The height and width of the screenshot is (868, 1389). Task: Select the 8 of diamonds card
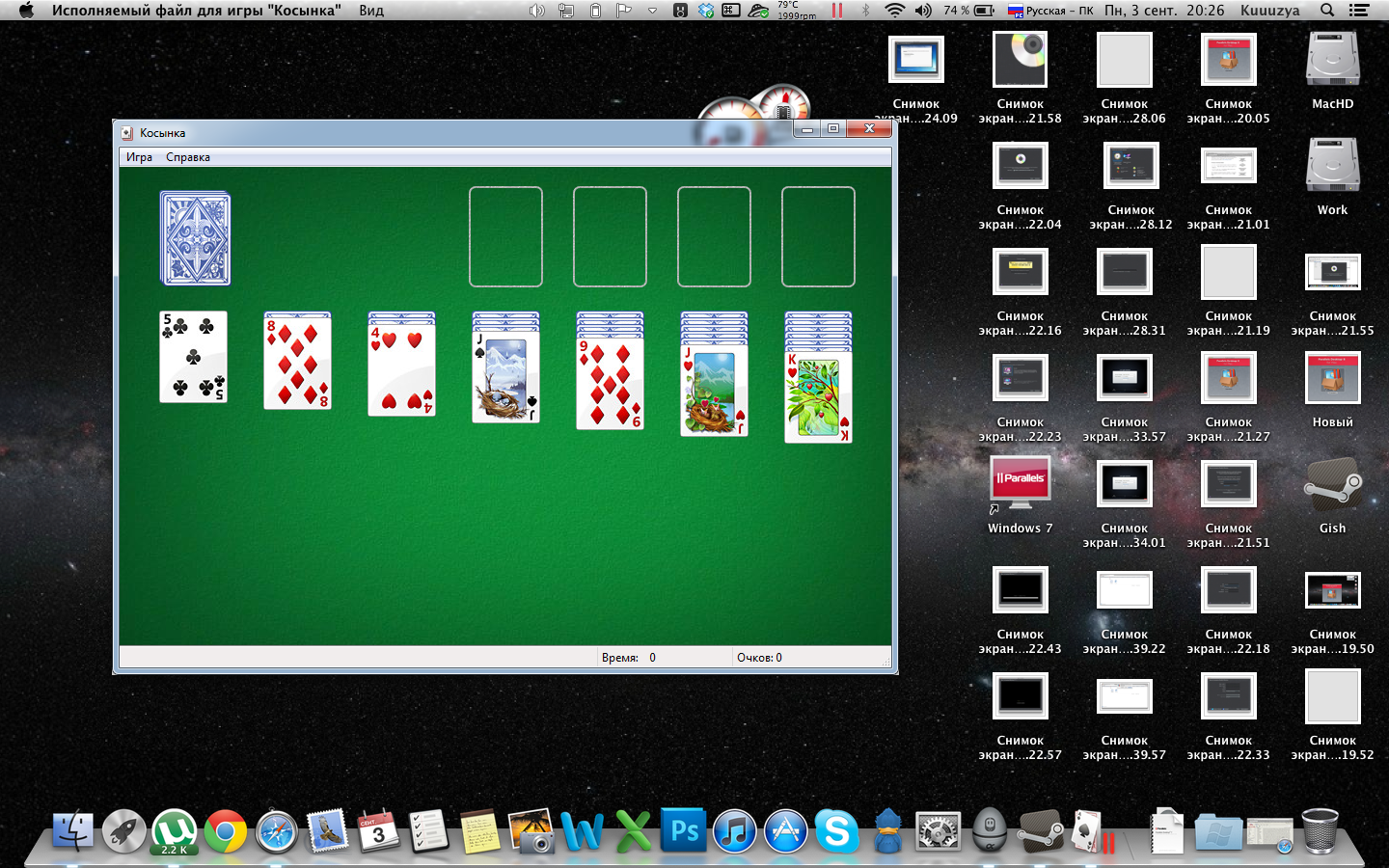tap(297, 364)
